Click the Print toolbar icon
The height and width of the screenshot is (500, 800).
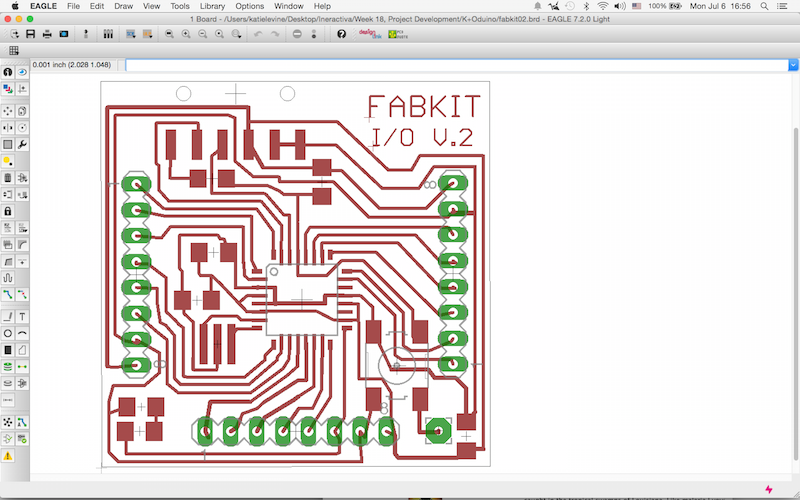pos(47,34)
